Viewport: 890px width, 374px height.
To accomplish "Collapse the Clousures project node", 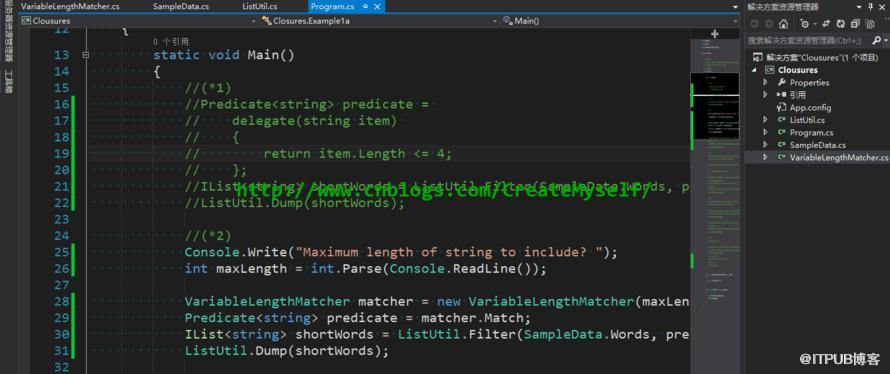I will [x=754, y=70].
